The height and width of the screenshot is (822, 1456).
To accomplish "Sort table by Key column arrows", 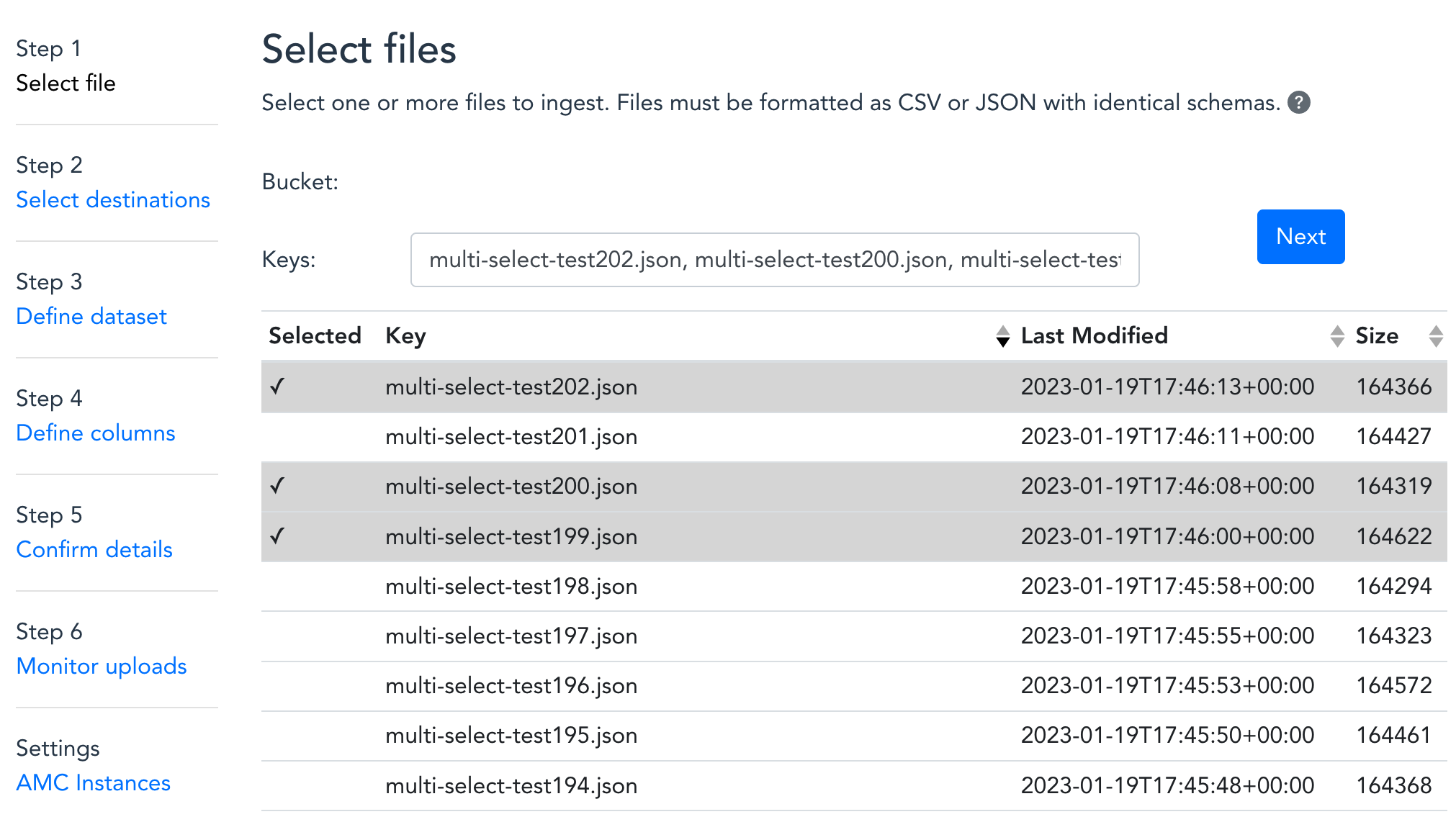I will [x=1002, y=336].
